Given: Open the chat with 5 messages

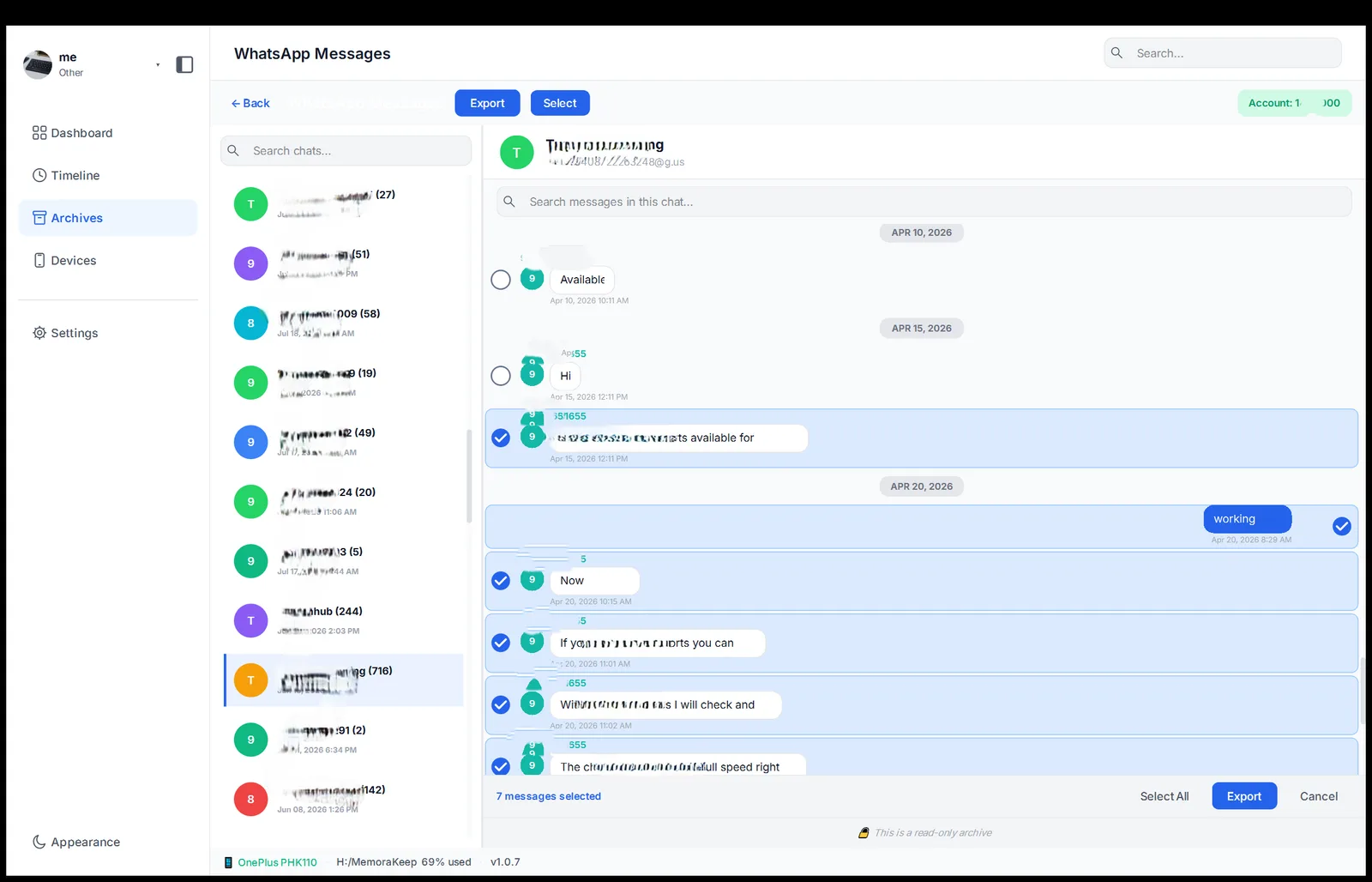Looking at the screenshot, I should click(344, 561).
